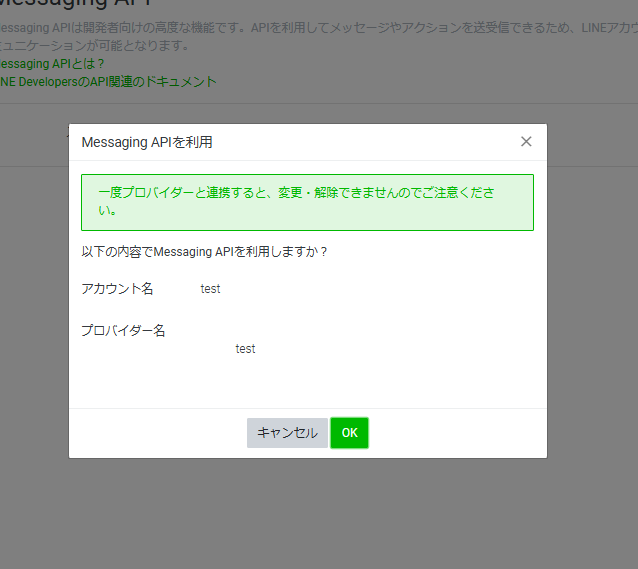
Task: Open LINE DevelopersのAPI関連のドキュメント link
Action: tap(108, 82)
